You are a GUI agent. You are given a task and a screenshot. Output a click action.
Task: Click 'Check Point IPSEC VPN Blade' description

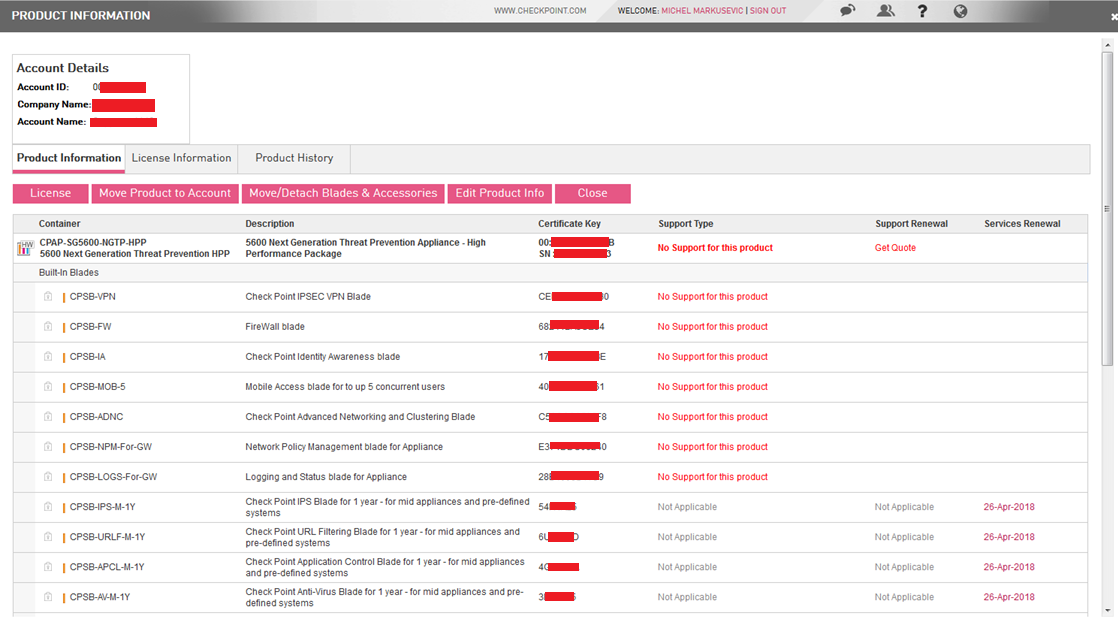308,297
